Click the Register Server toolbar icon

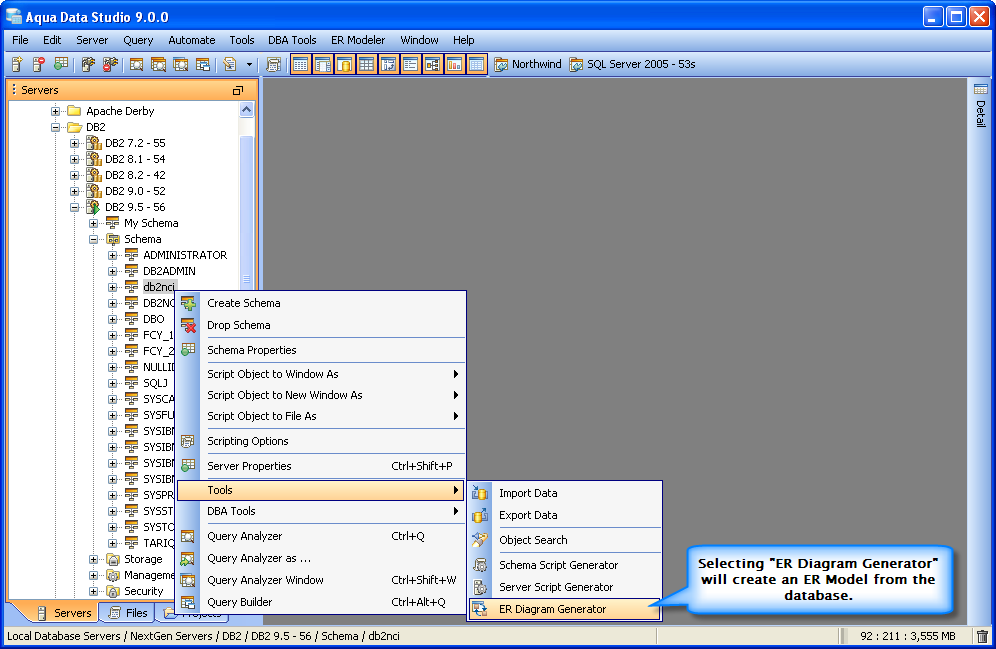[x=17, y=64]
